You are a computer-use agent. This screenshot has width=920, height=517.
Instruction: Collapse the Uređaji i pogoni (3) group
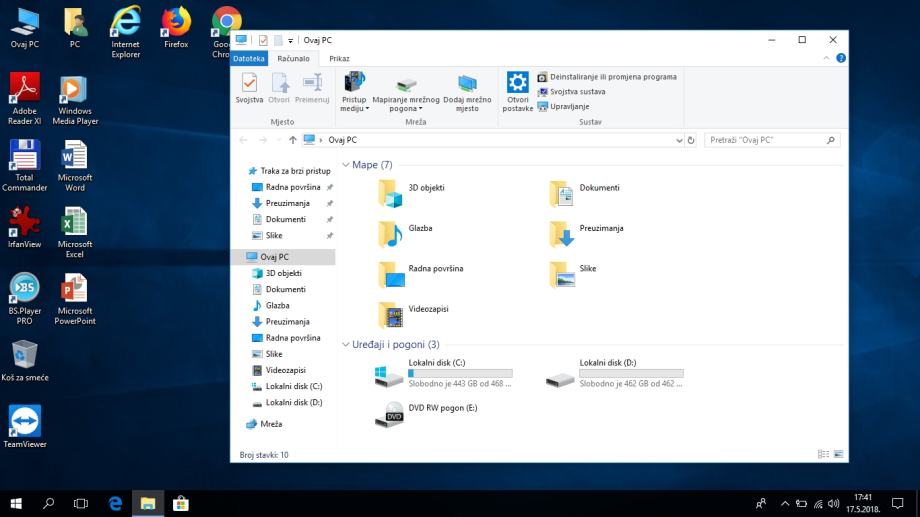(346, 344)
